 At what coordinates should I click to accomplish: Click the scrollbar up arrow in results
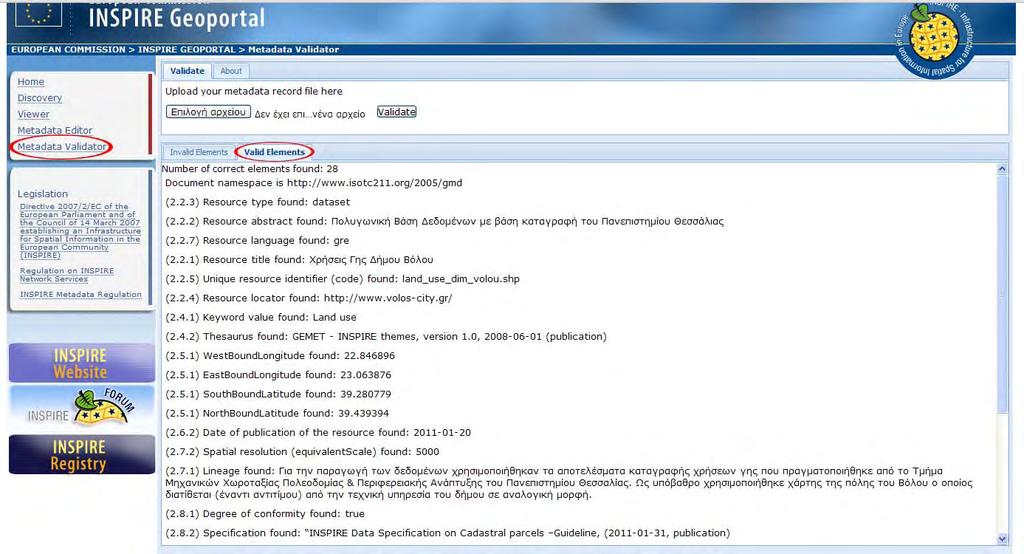(1002, 169)
